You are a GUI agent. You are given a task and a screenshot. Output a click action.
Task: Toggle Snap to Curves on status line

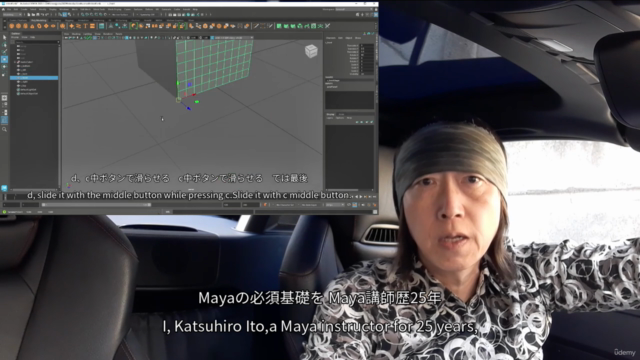pos(87,15)
